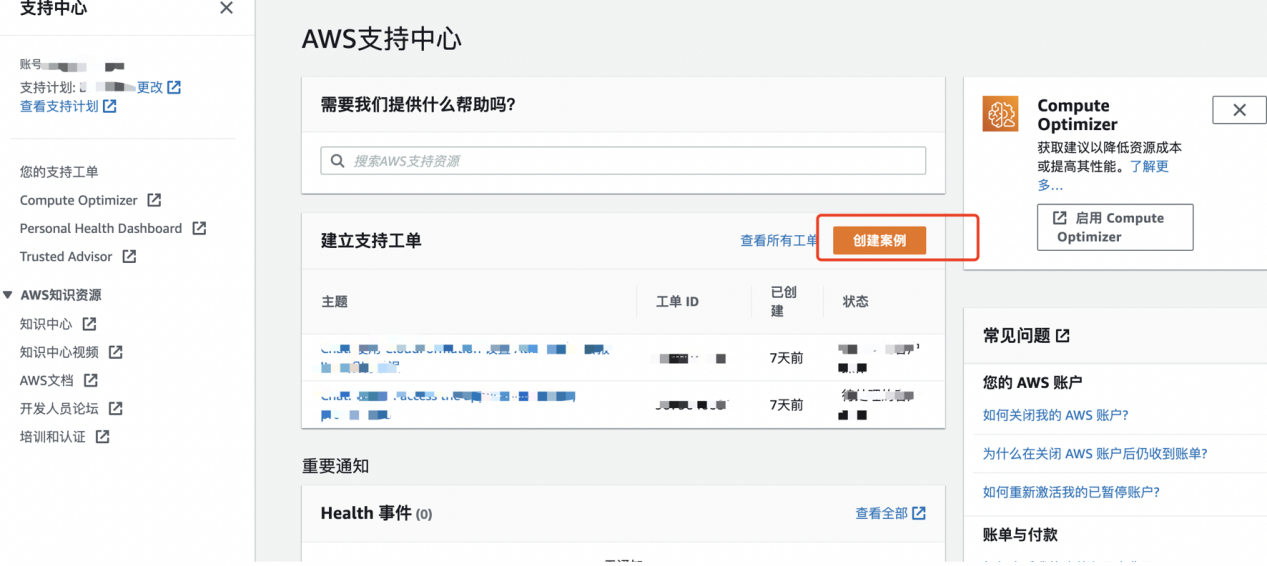The width and height of the screenshot is (1267, 566).
Task: Go to 您的支持工单
Action: [59, 172]
